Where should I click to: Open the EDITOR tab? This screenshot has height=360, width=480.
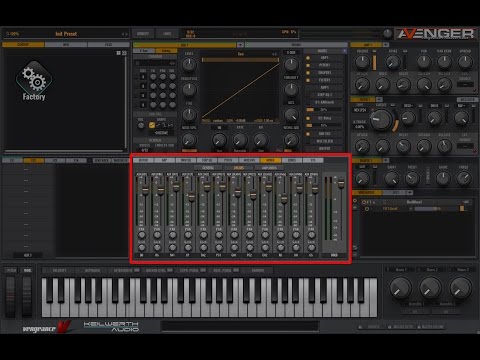143,160
